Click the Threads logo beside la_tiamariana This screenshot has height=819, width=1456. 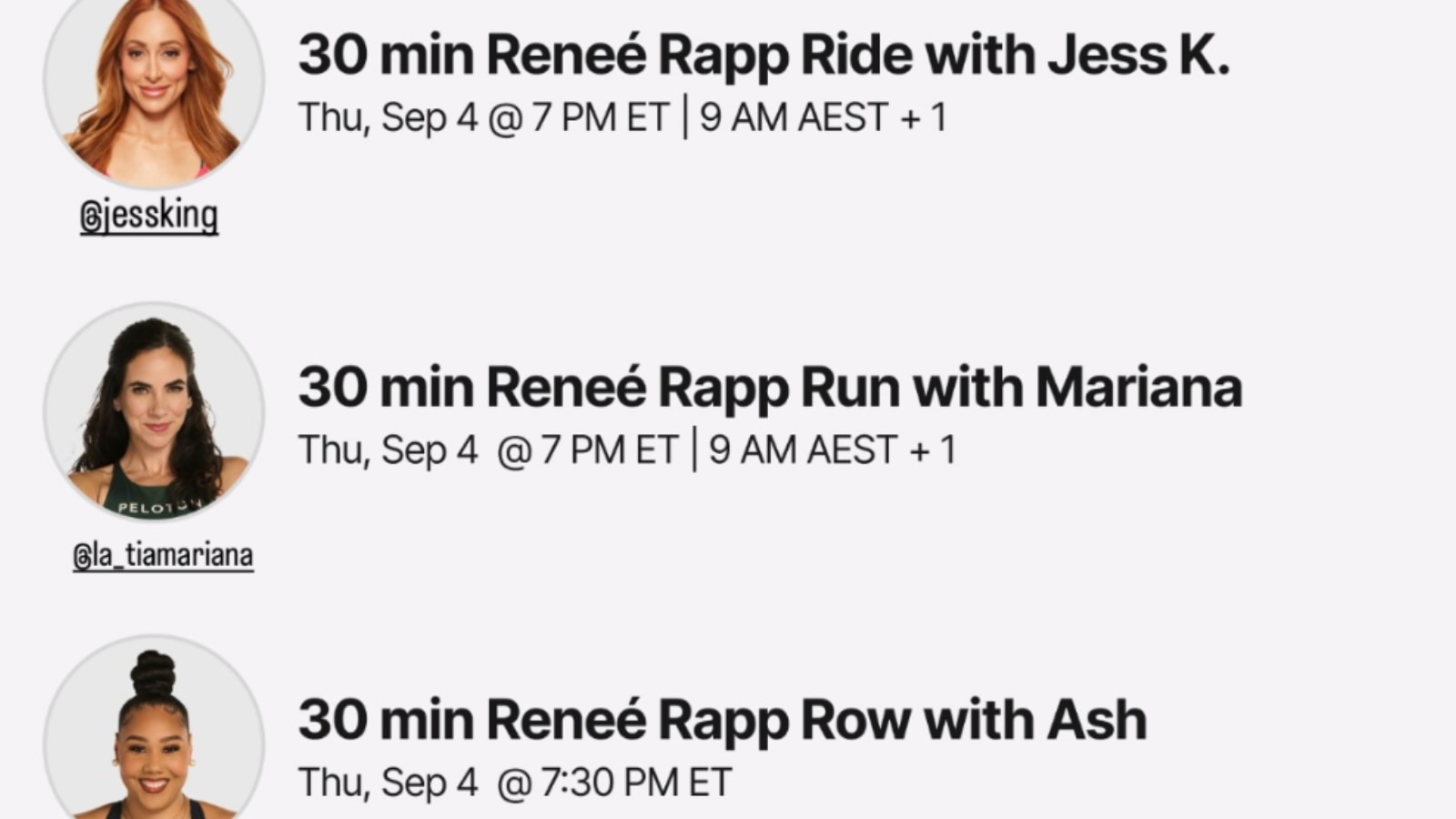point(82,556)
